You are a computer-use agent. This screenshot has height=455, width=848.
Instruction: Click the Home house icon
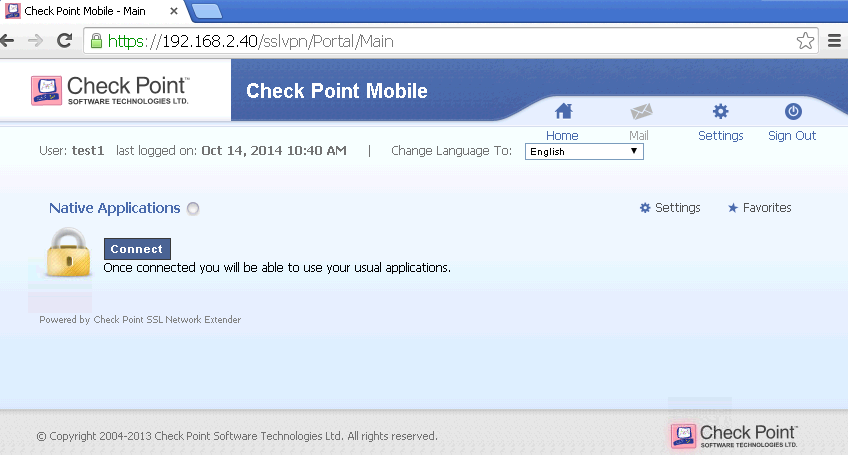pyautogui.click(x=563, y=111)
